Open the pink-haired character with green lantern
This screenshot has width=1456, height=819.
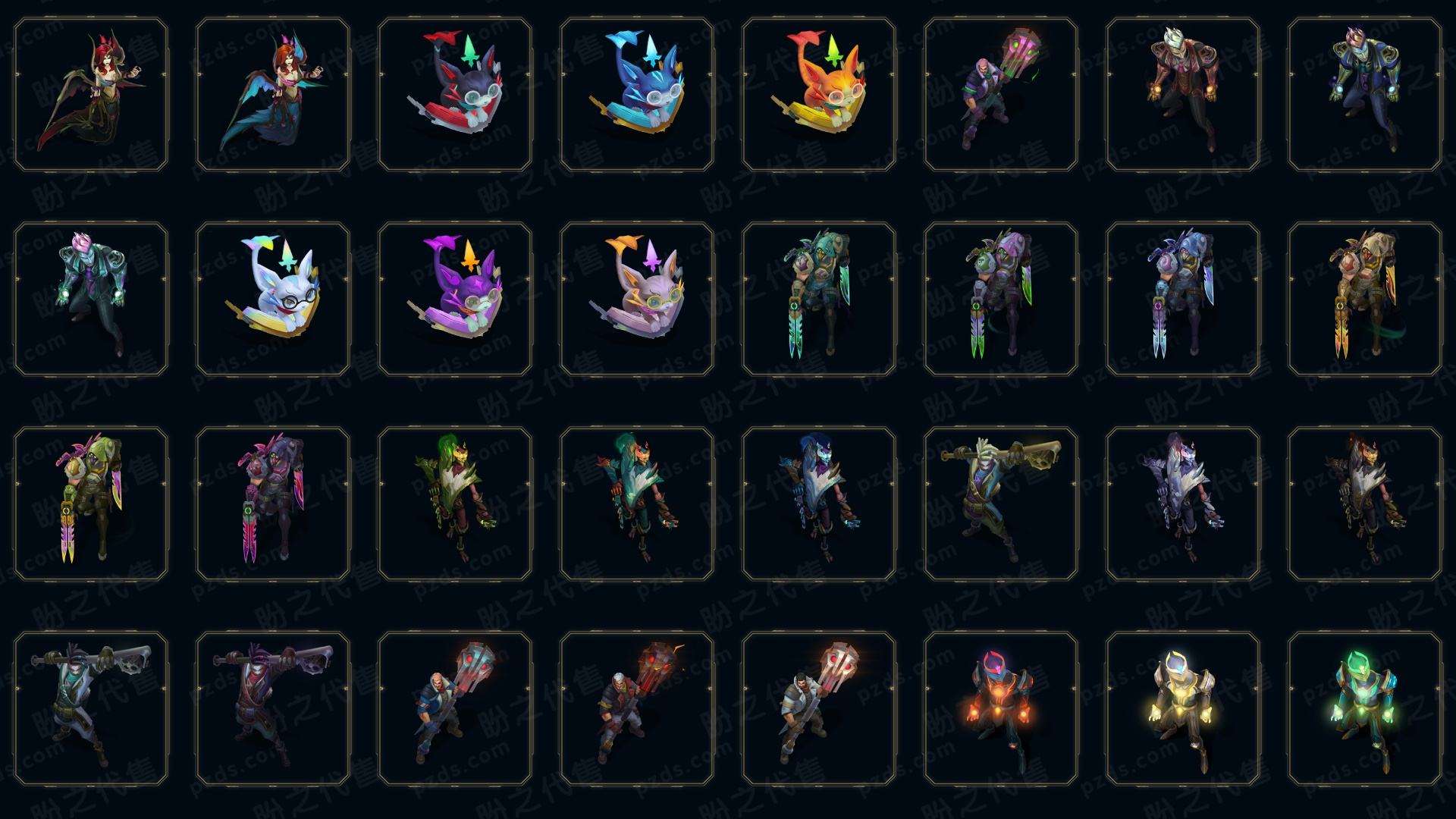pos(1001,94)
